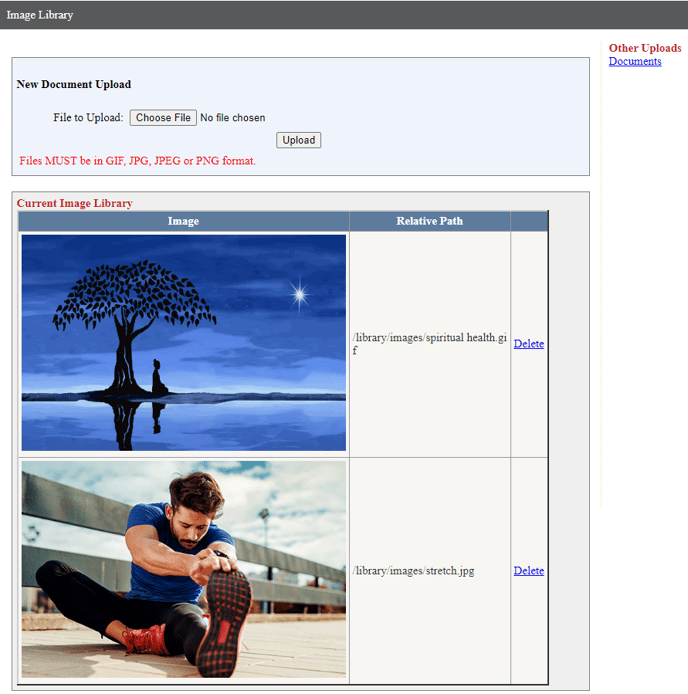The width and height of the screenshot is (688, 694).
Task: Open the Documents link under Other Uploads
Action: [635, 62]
